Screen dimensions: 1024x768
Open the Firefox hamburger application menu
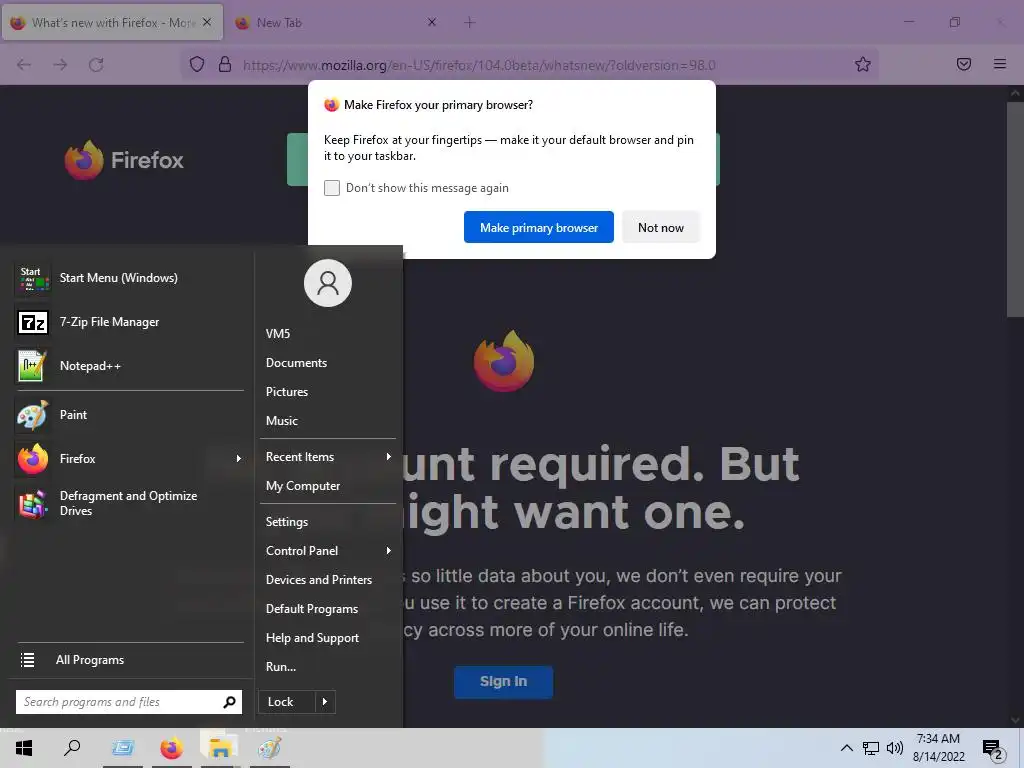[1000, 64]
